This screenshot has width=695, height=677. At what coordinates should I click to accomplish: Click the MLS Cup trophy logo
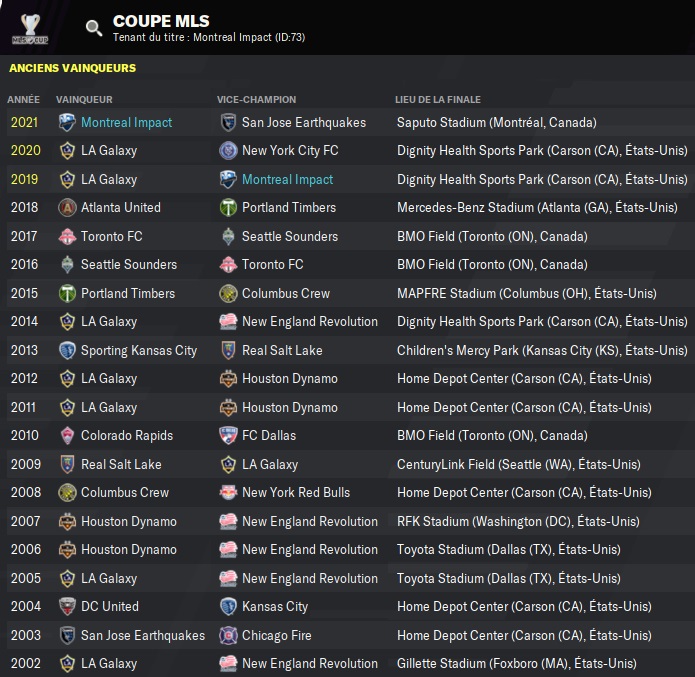tap(30, 29)
